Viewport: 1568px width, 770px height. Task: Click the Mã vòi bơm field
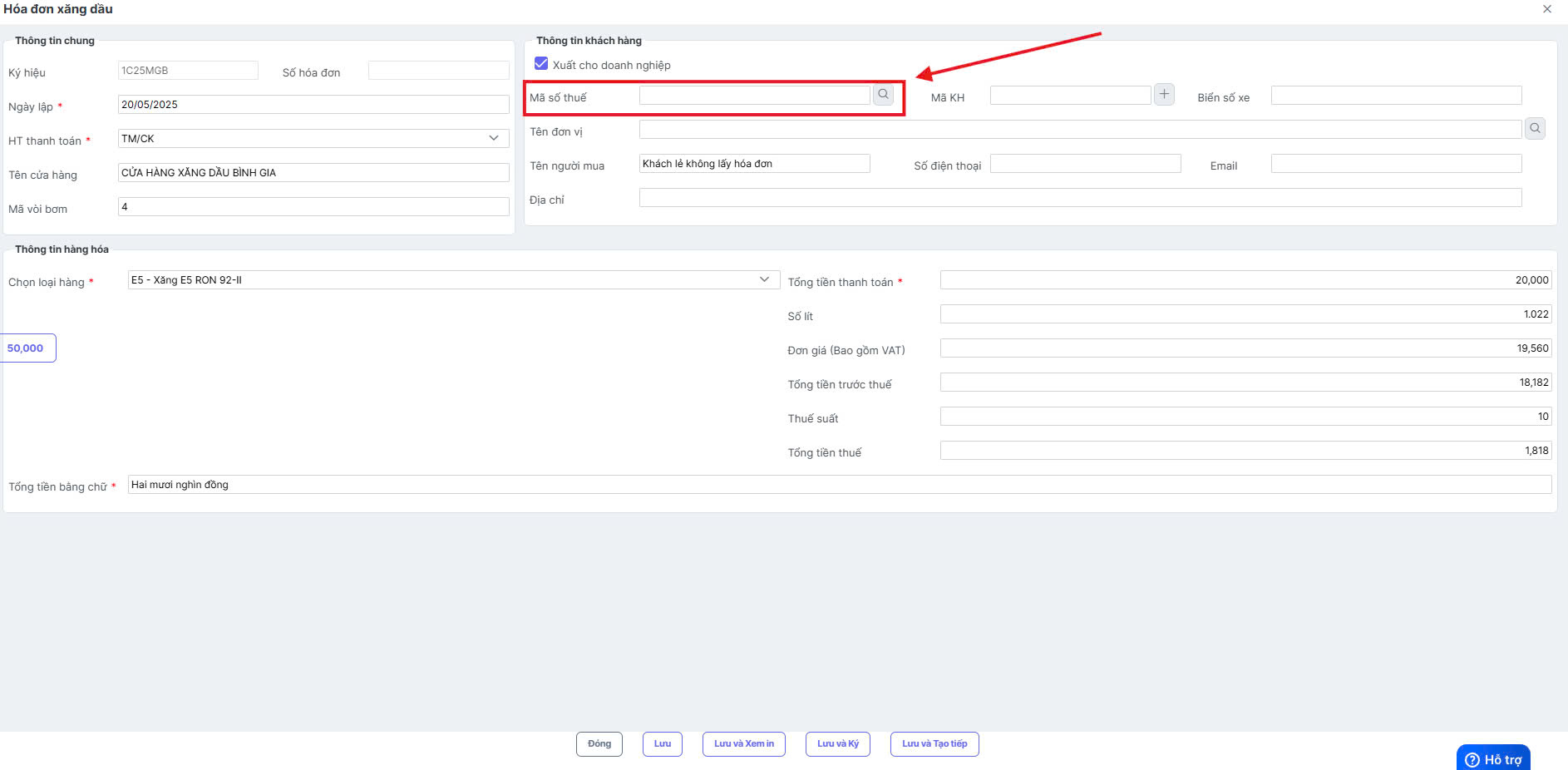click(x=313, y=206)
